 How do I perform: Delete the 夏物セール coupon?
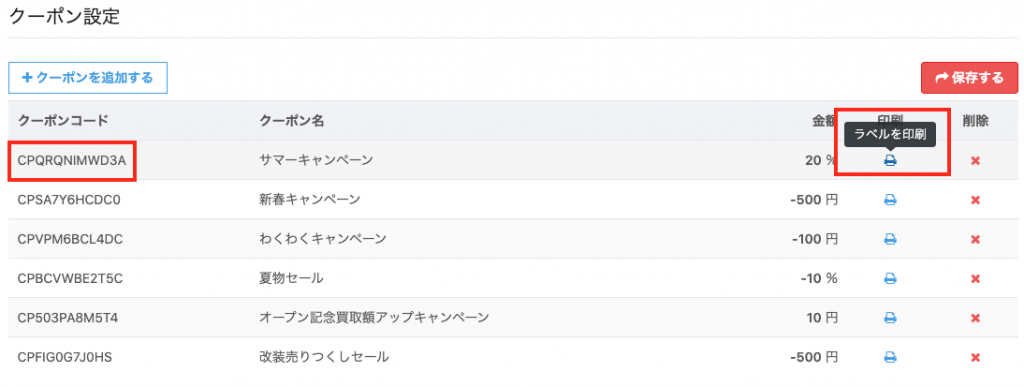(975, 279)
